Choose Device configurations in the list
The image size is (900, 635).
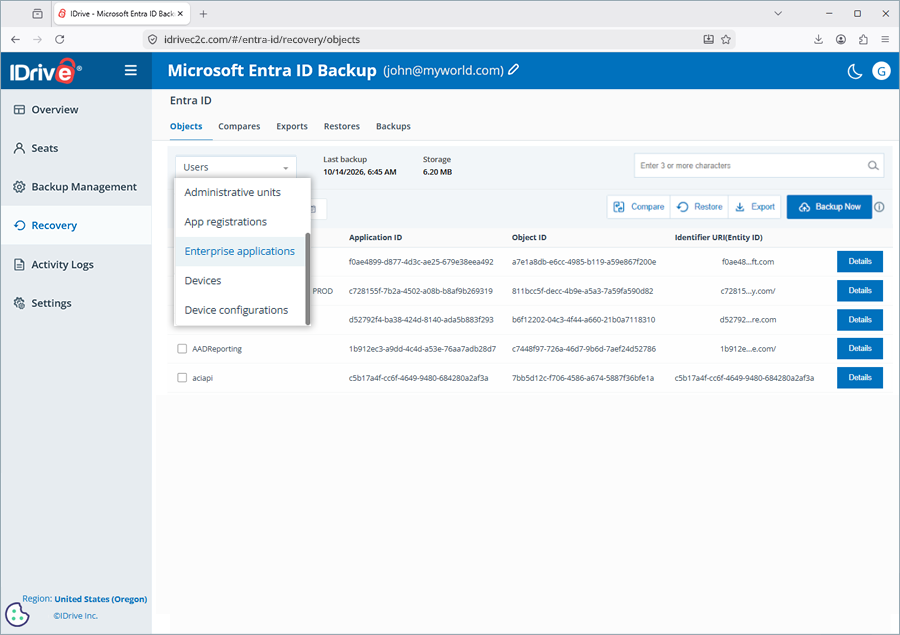coord(239,310)
